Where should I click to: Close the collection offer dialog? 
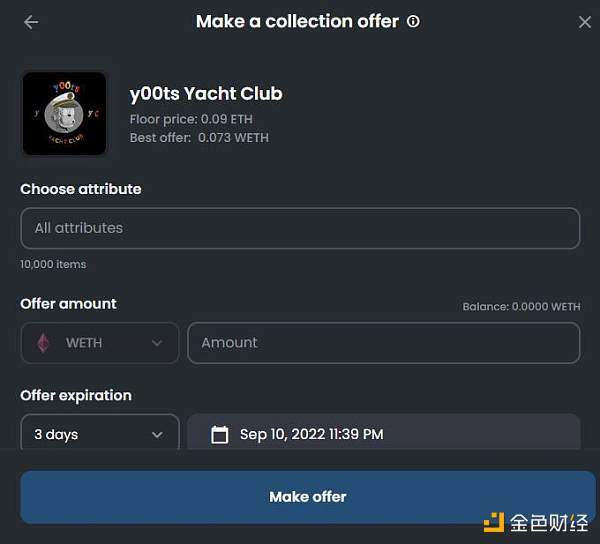pos(585,22)
